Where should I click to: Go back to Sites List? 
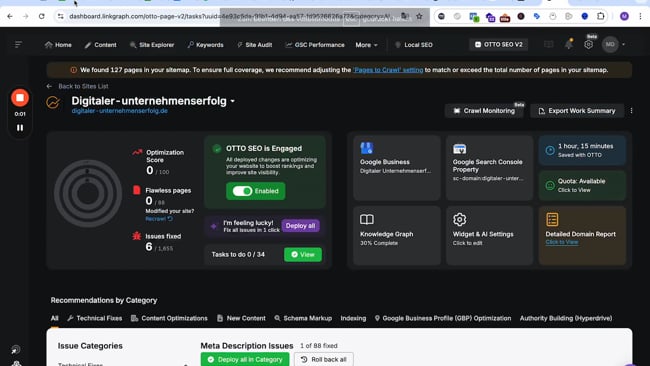click(77, 86)
